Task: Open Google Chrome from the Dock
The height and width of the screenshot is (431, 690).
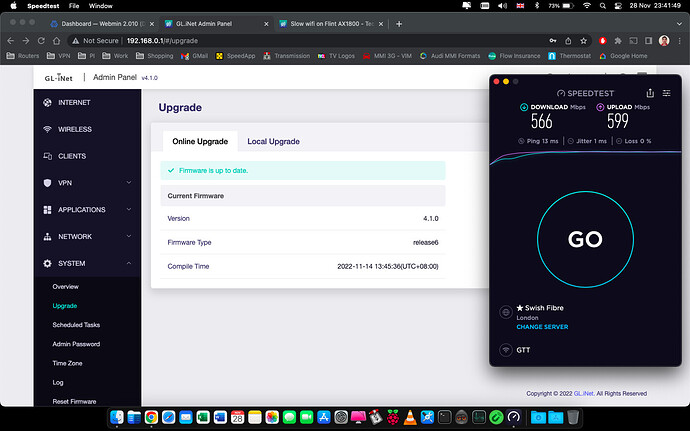Action: click(151, 417)
